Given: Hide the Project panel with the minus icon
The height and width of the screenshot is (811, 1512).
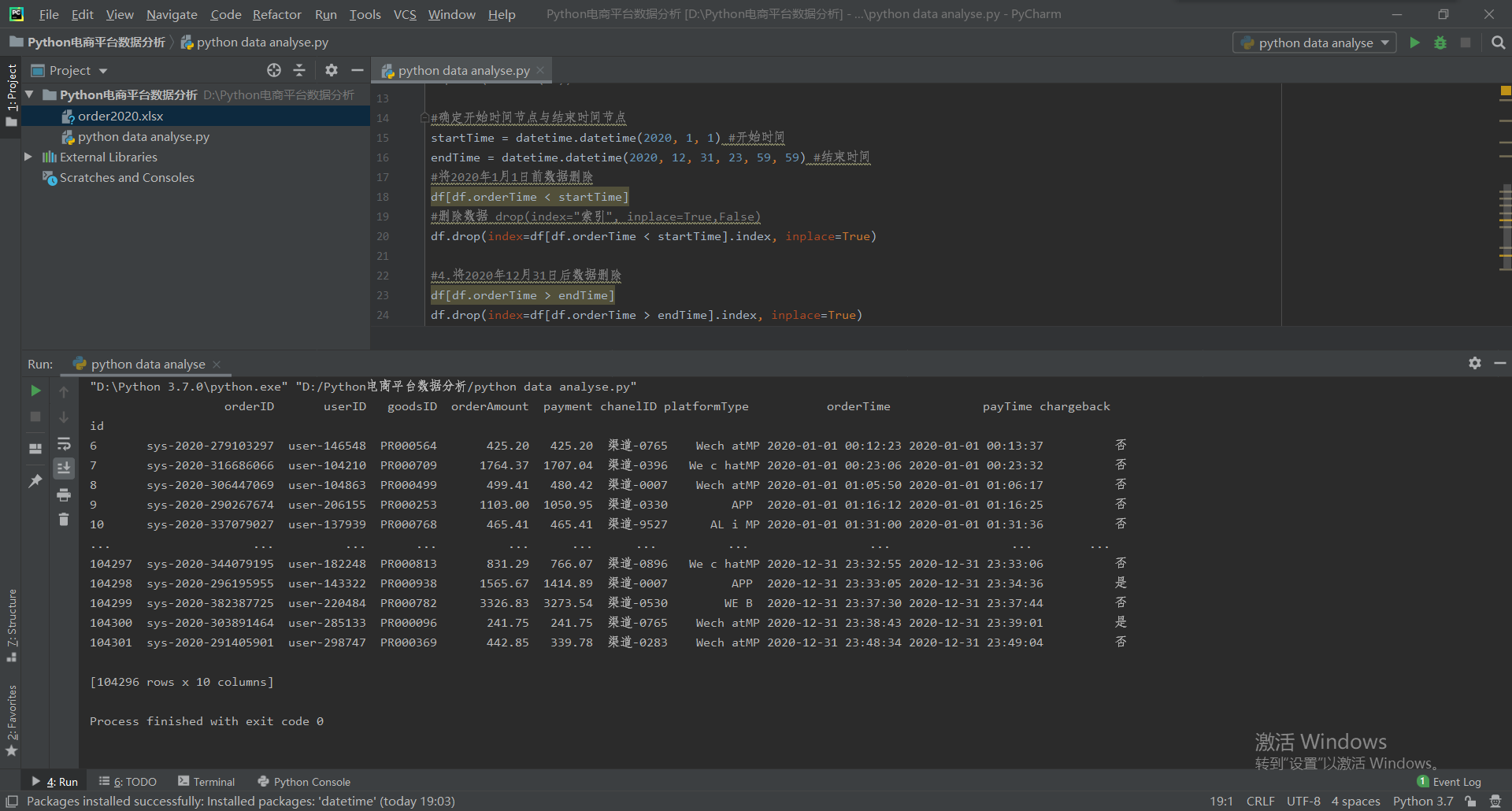Looking at the screenshot, I should coord(357,70).
